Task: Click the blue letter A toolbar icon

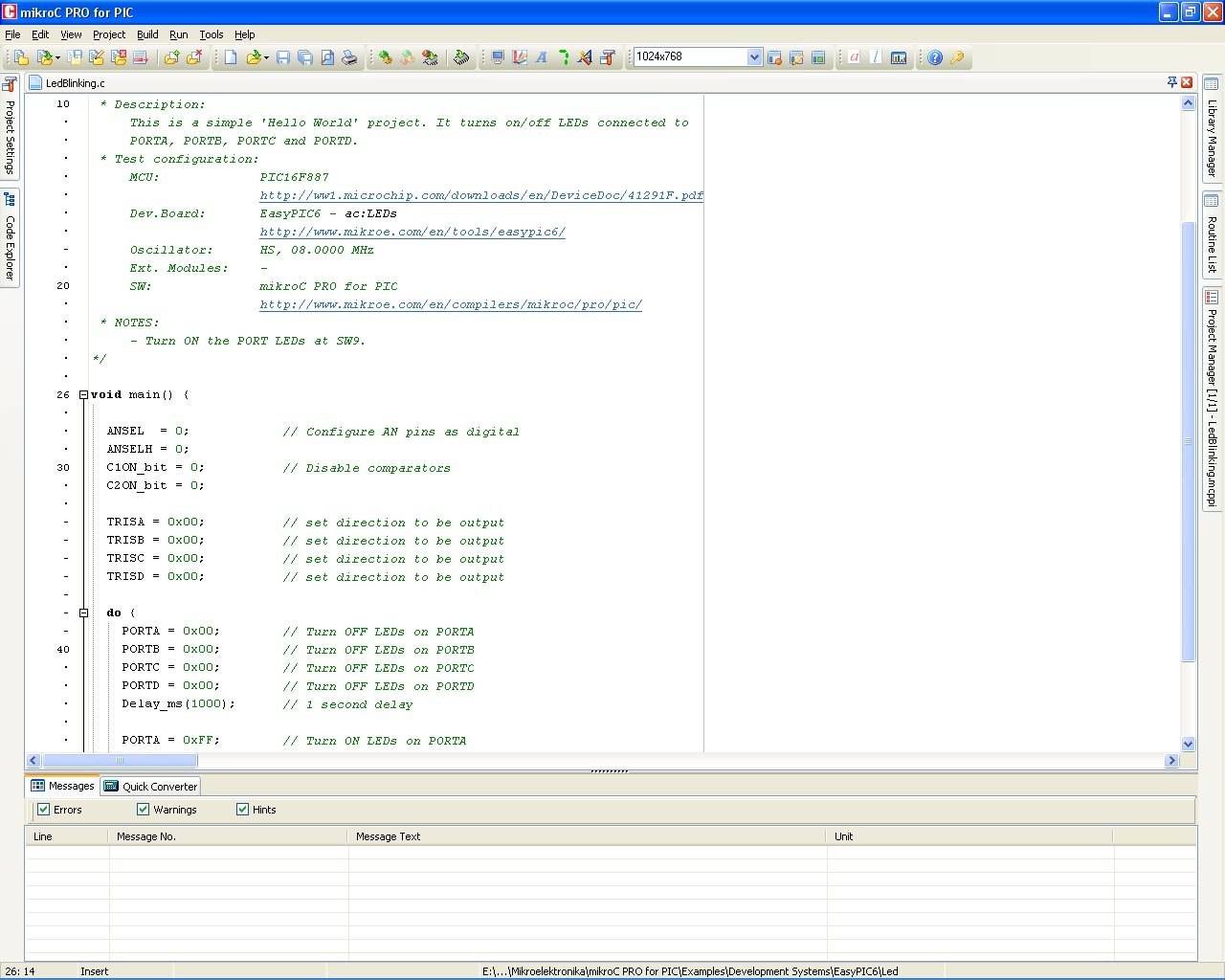Action: [542, 57]
